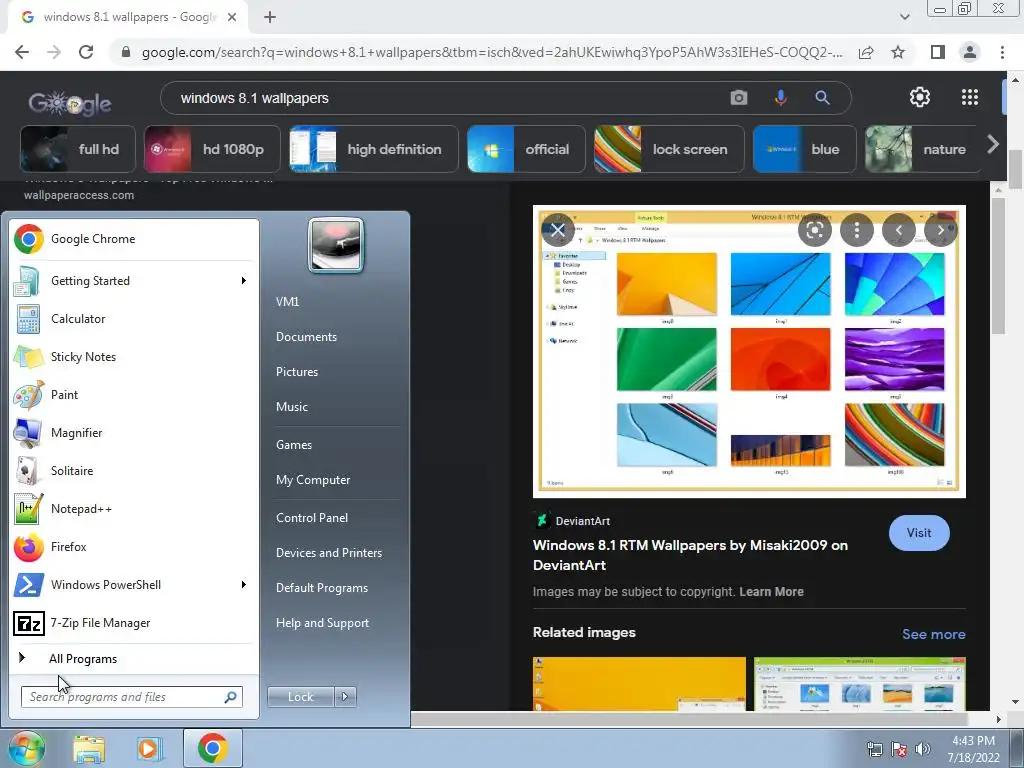The image size is (1024, 768).
Task: Reload the current page
Action: click(86, 52)
